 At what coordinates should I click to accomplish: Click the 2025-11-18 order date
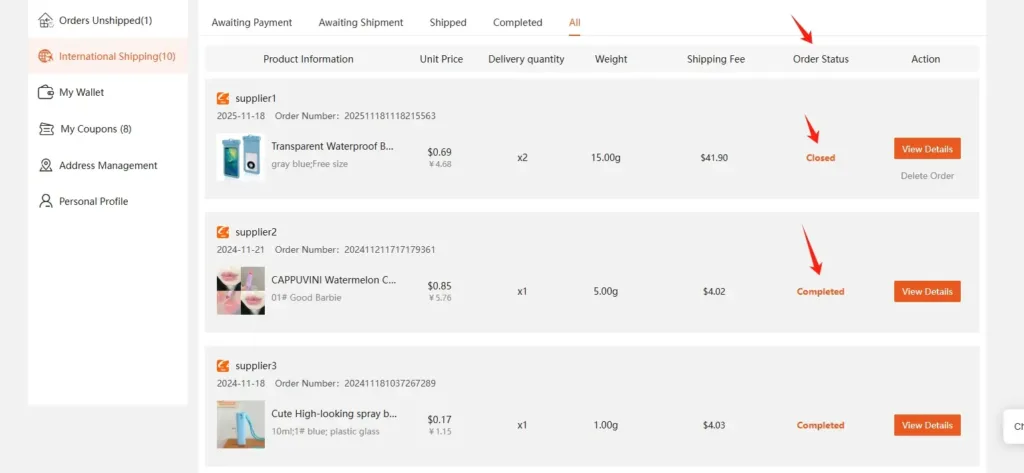pos(241,116)
